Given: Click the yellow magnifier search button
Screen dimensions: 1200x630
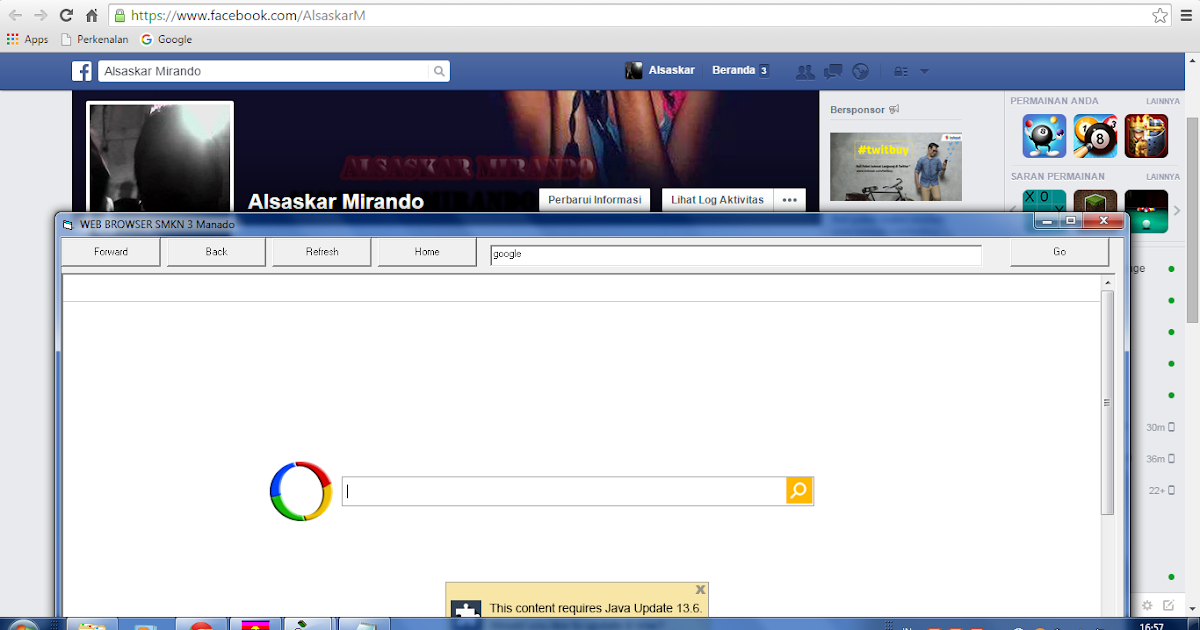Looking at the screenshot, I should [798, 491].
